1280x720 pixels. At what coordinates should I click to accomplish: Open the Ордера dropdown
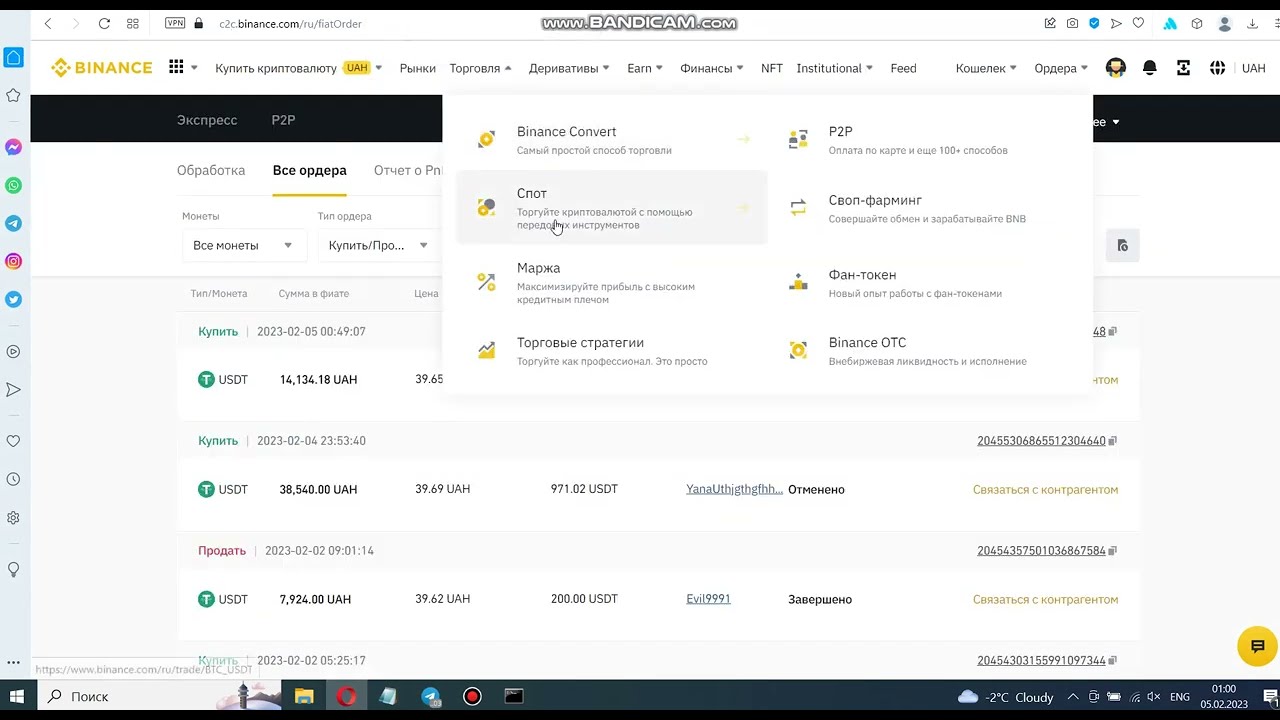pos(1062,68)
